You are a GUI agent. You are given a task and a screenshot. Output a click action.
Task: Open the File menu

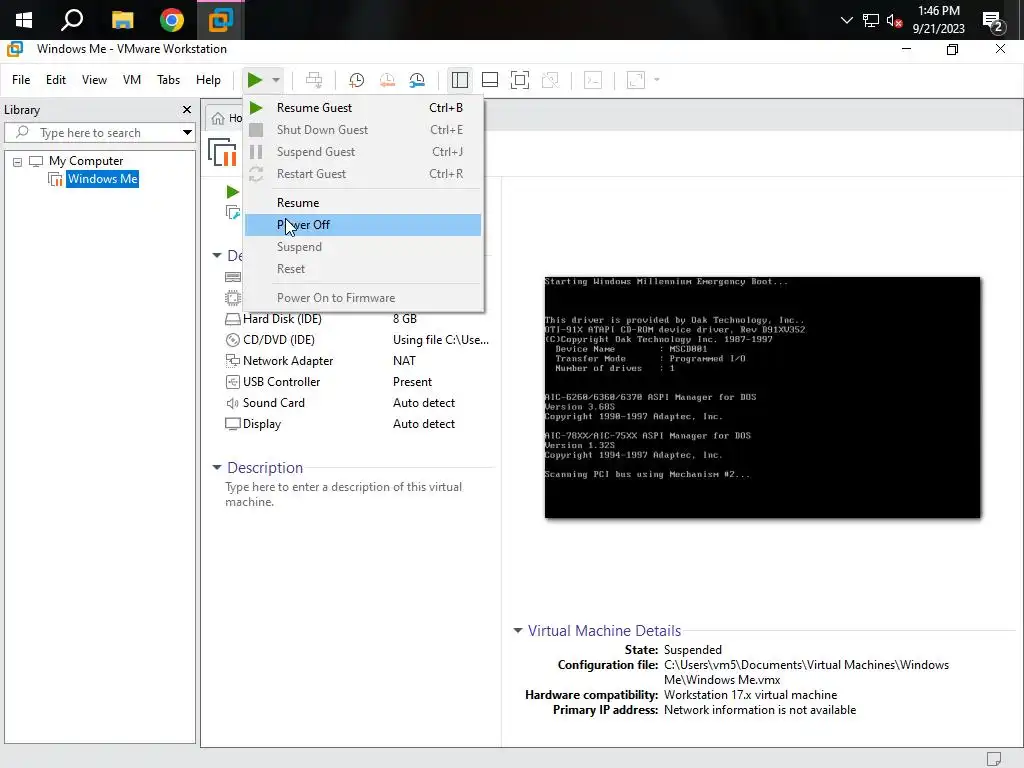[21, 80]
